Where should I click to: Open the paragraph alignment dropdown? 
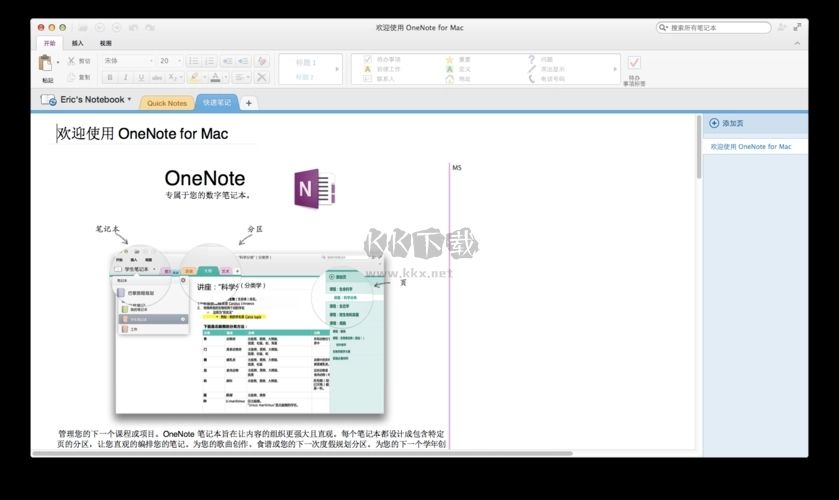(241, 78)
